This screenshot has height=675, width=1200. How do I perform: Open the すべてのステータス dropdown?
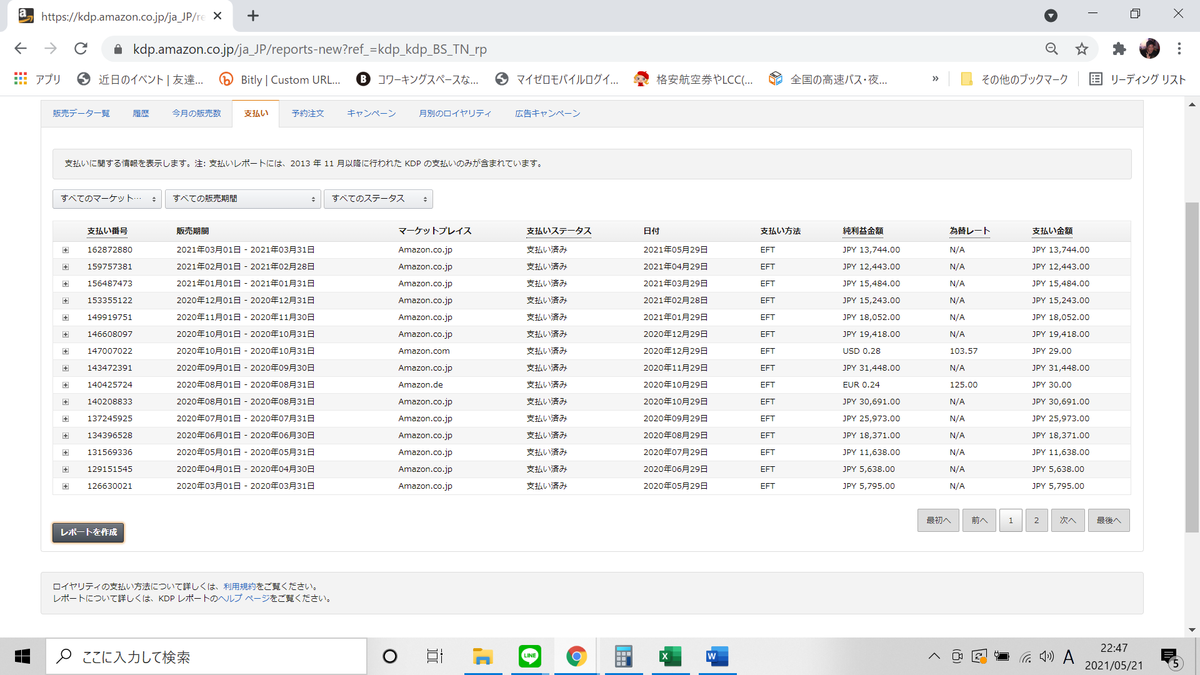(378, 199)
